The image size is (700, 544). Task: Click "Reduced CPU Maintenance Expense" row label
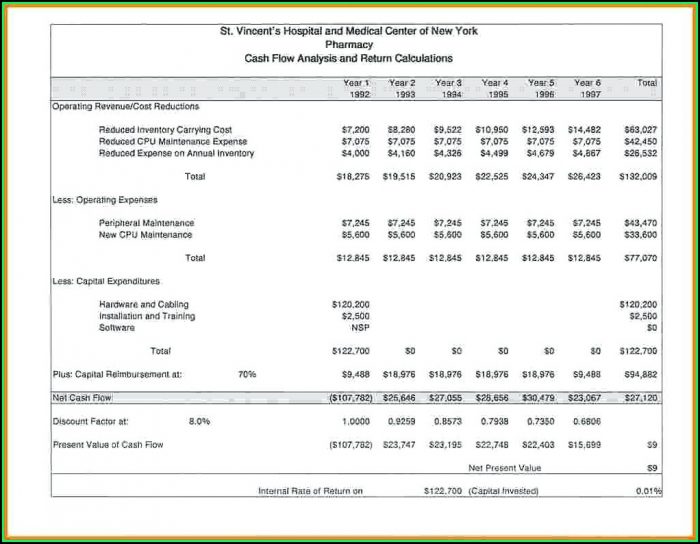173,141
